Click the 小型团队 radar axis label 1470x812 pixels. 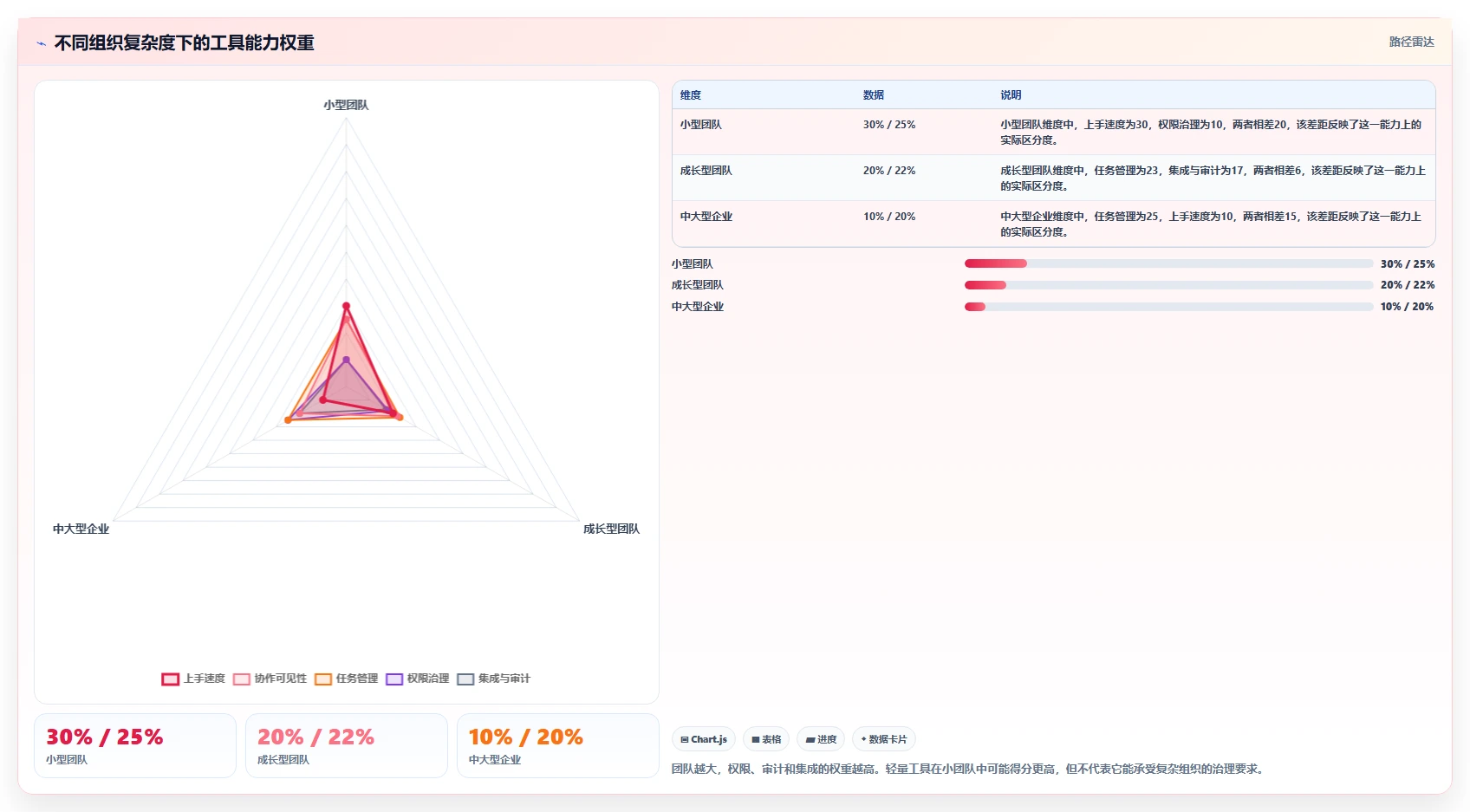(346, 105)
